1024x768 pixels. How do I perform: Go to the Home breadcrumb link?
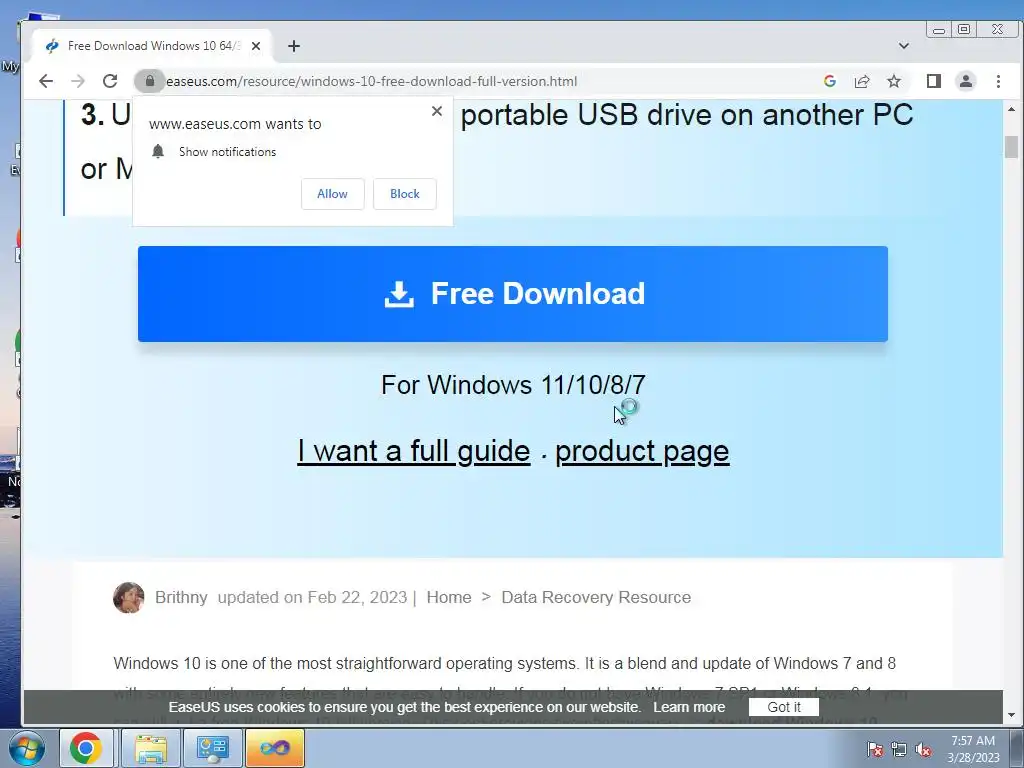(x=449, y=598)
